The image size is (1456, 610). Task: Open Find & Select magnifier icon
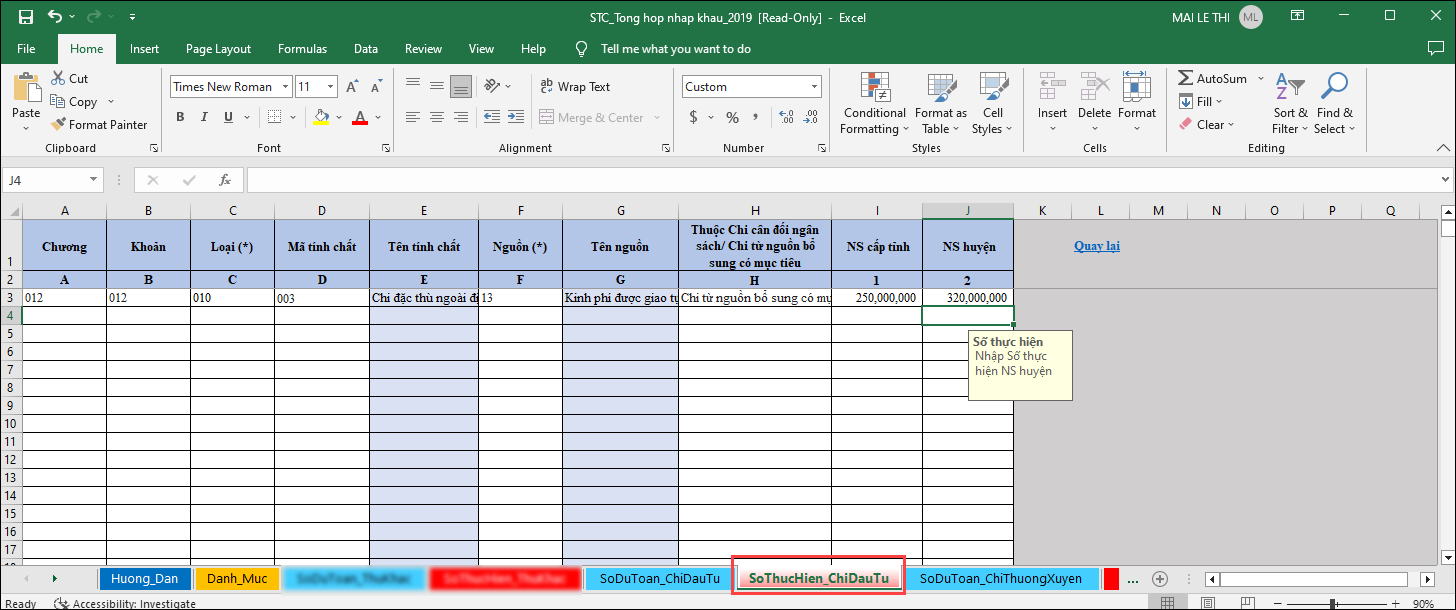[x=1334, y=88]
